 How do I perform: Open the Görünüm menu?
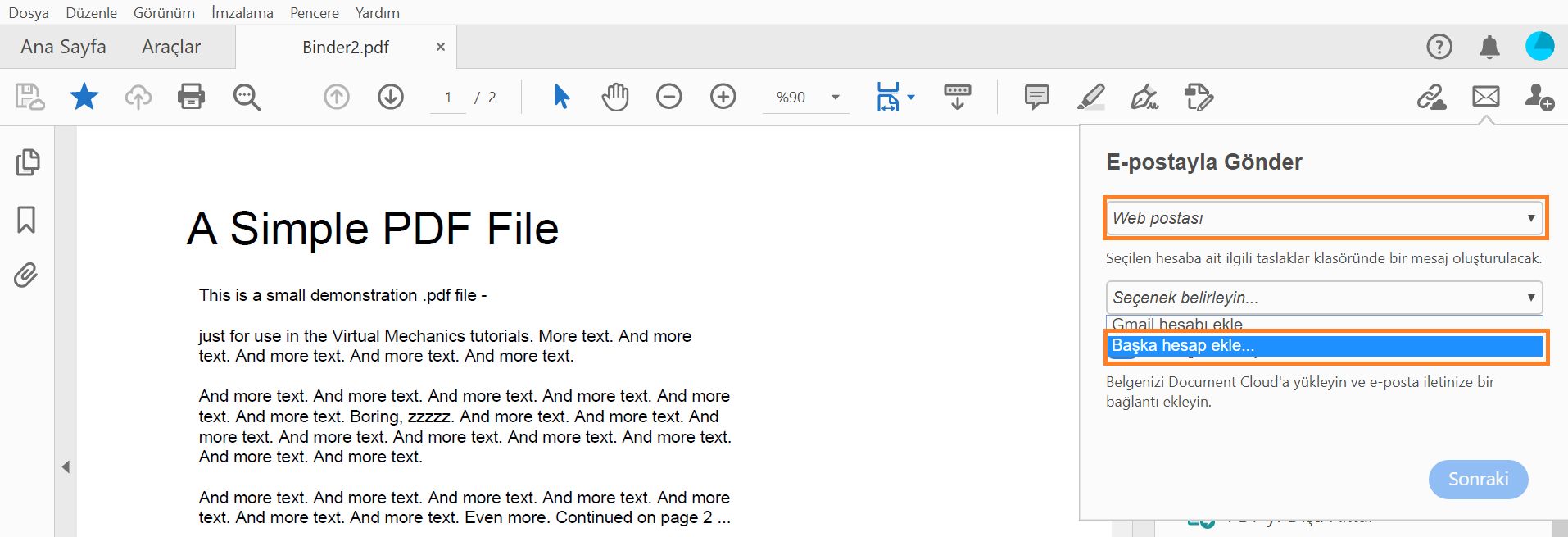[164, 12]
